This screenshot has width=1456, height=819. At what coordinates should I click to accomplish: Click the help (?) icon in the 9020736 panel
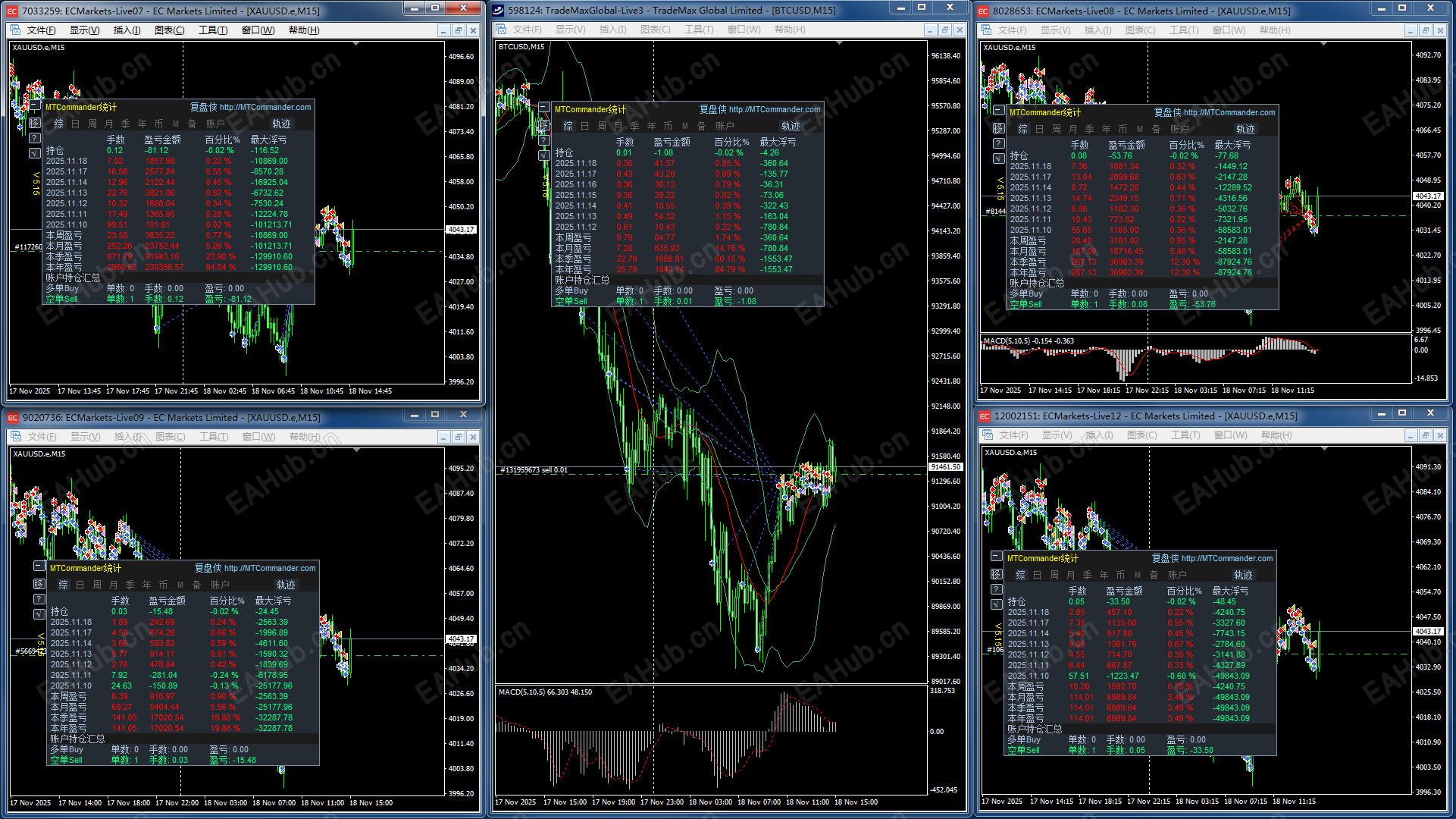(39, 599)
